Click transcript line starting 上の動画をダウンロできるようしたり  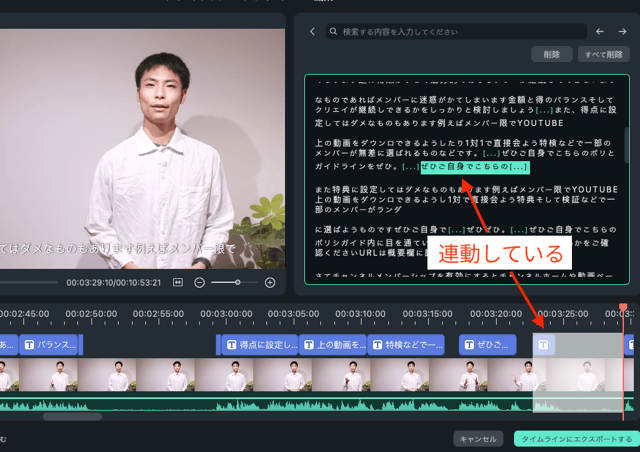[x=463, y=143]
